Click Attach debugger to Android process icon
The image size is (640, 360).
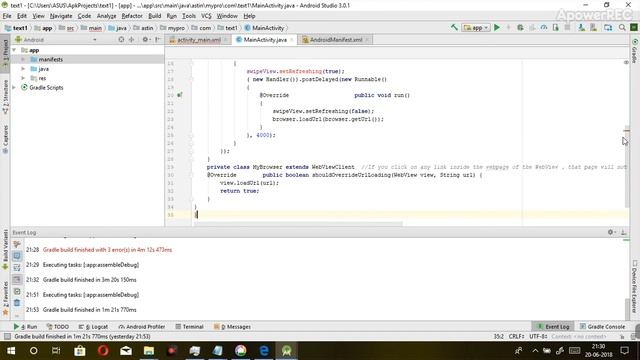point(556,27)
